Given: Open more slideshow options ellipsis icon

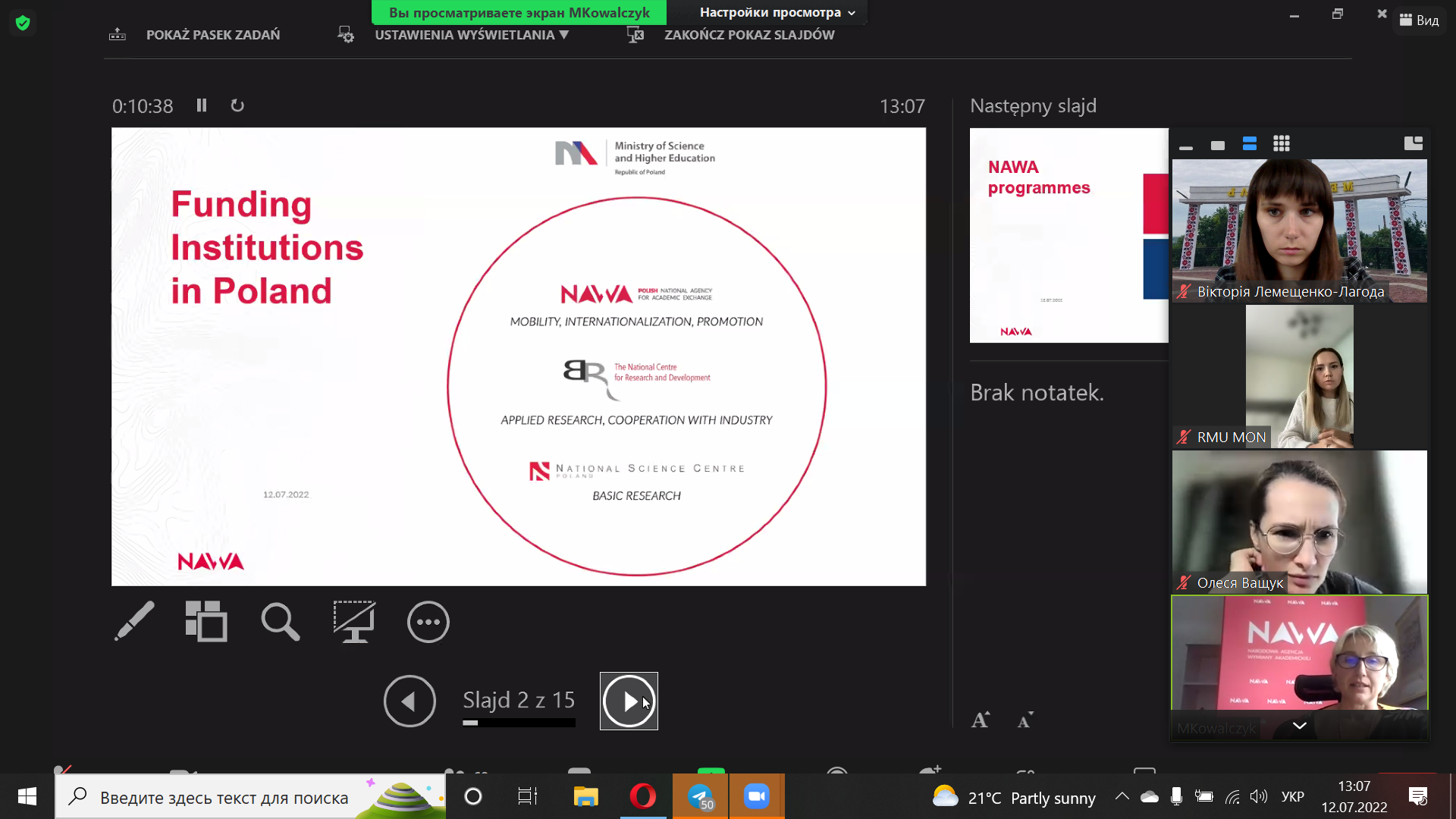Looking at the screenshot, I should (428, 622).
